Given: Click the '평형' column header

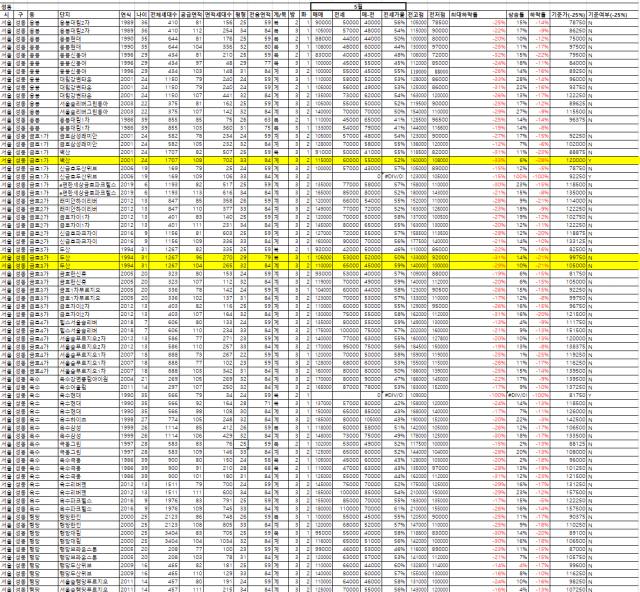Looking at the screenshot, I should [241, 14].
